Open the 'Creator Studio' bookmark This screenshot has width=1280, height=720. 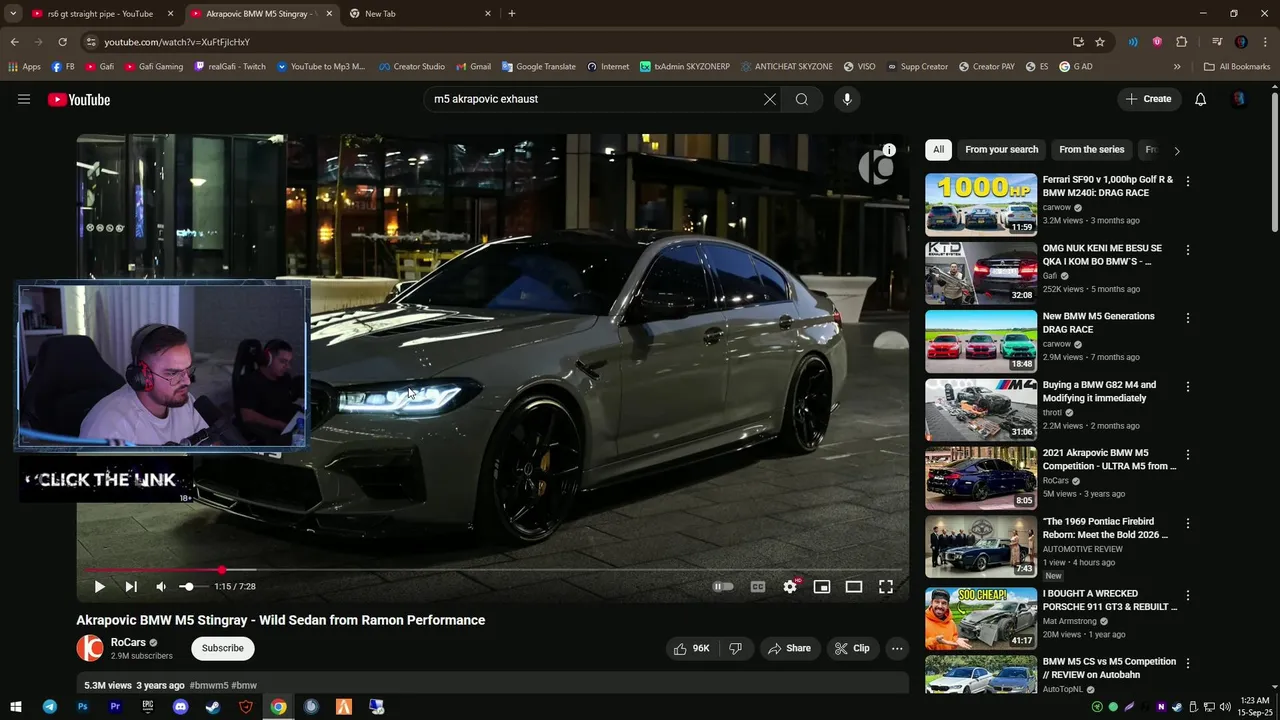pyautogui.click(x=411, y=67)
